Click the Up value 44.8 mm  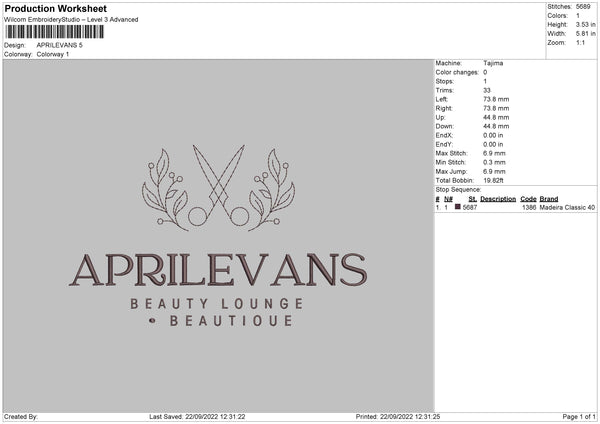(x=496, y=117)
